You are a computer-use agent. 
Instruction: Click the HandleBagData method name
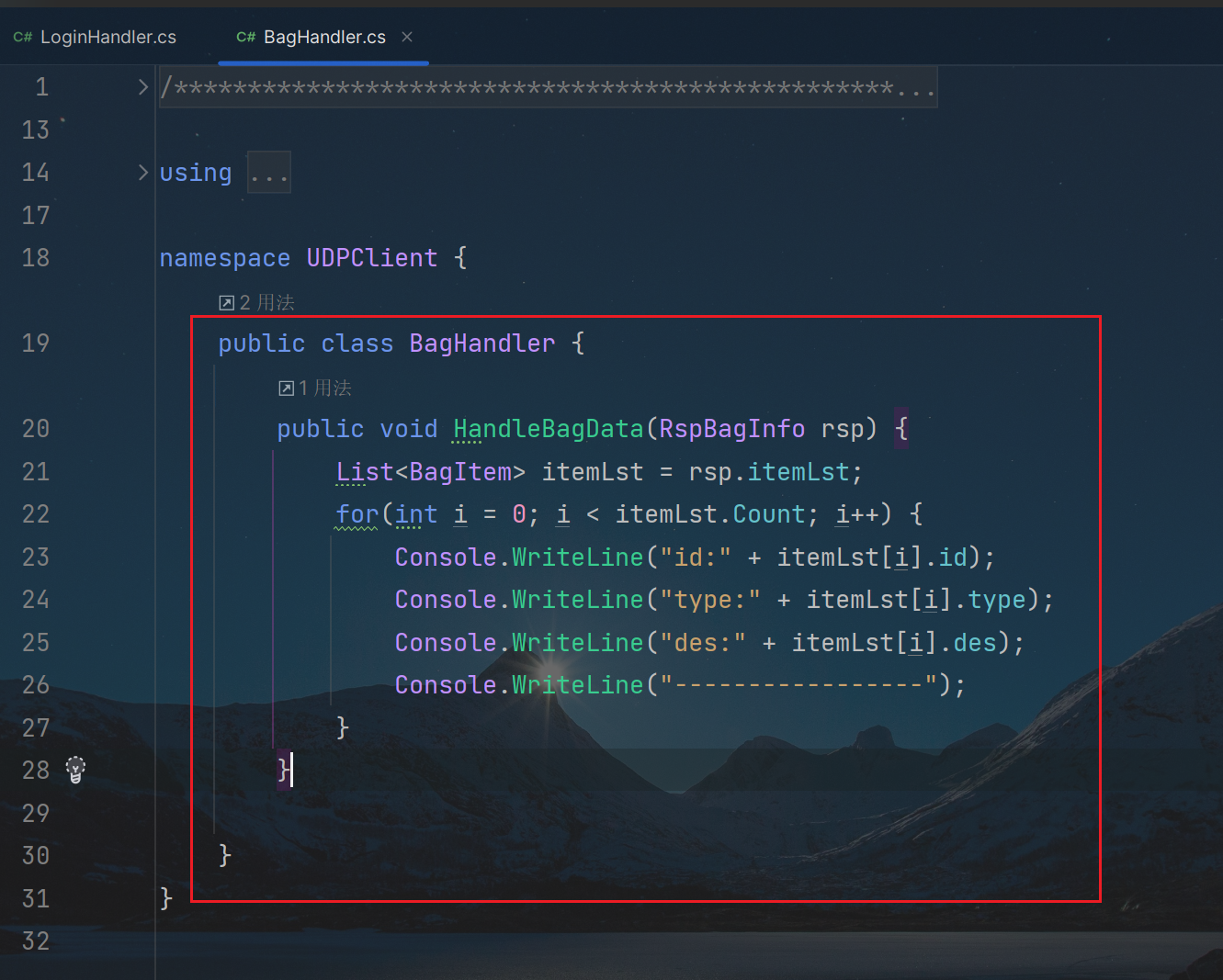coord(548,429)
